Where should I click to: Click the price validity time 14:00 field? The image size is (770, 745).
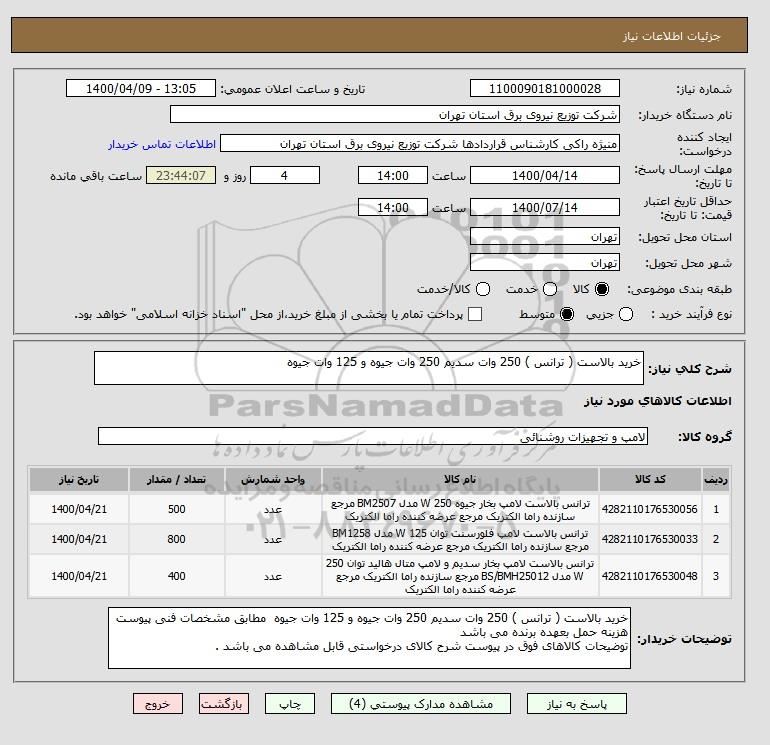(x=393, y=207)
